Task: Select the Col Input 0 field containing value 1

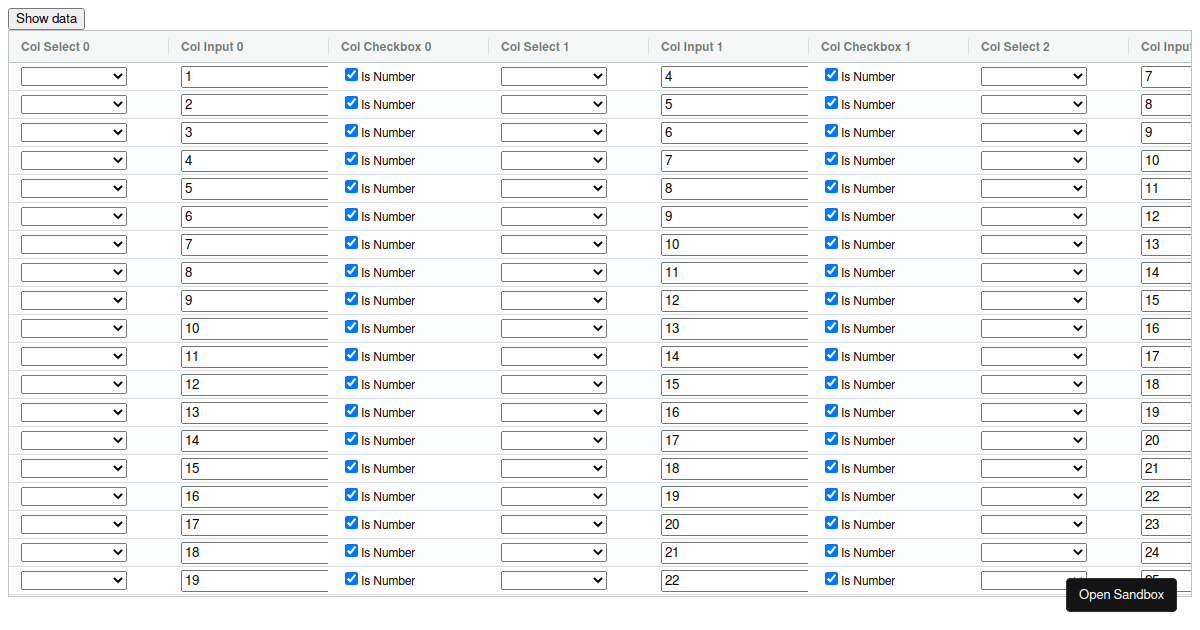Action: click(248, 76)
